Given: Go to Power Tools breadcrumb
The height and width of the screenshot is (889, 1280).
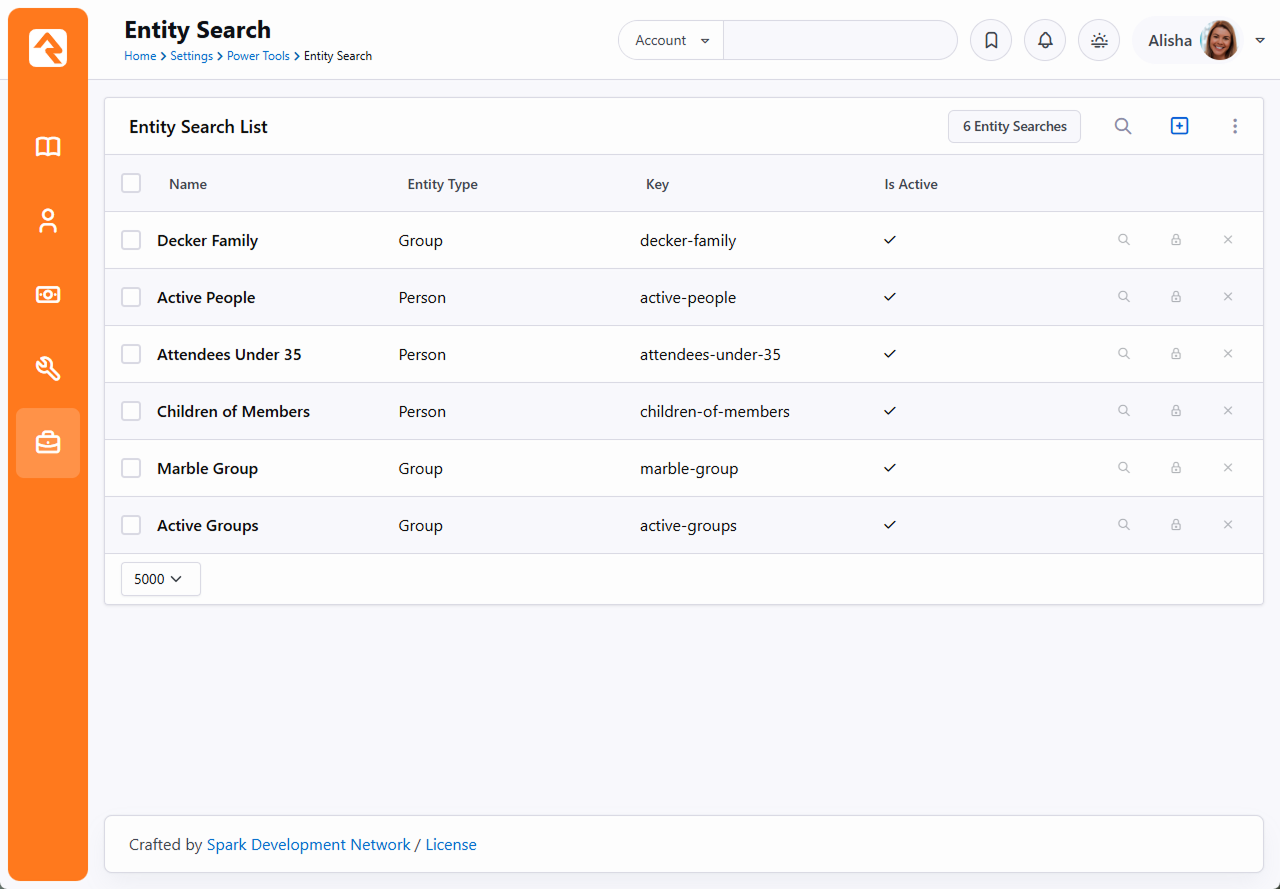Looking at the screenshot, I should 258,56.
